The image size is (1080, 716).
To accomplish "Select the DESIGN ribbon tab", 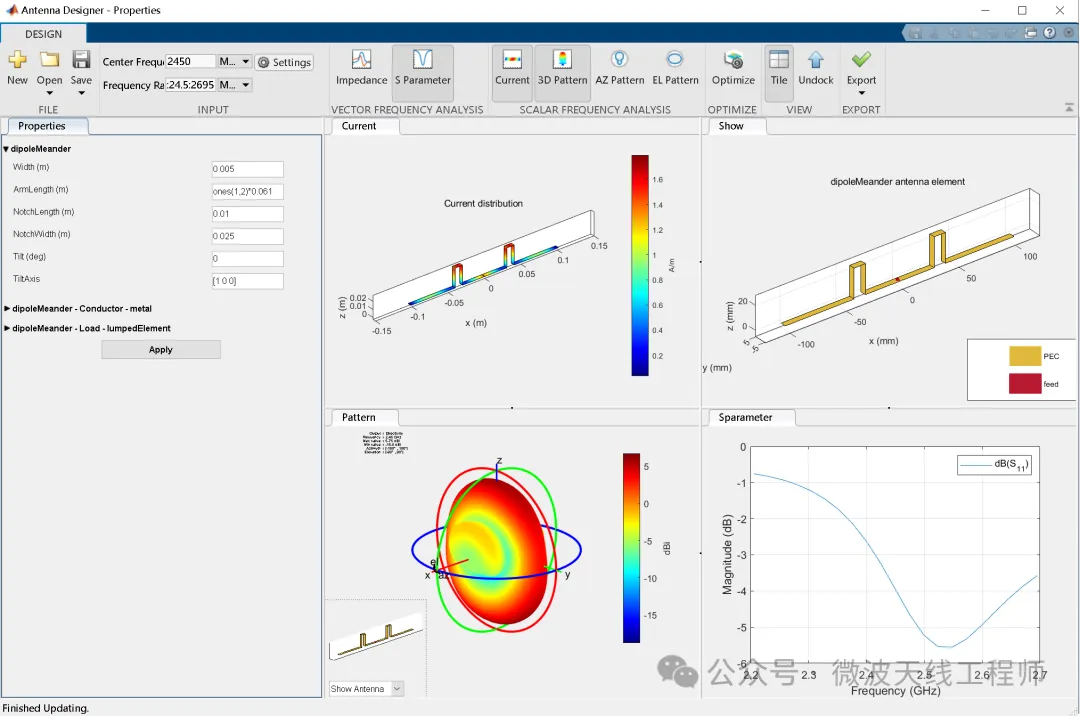I will (43, 34).
